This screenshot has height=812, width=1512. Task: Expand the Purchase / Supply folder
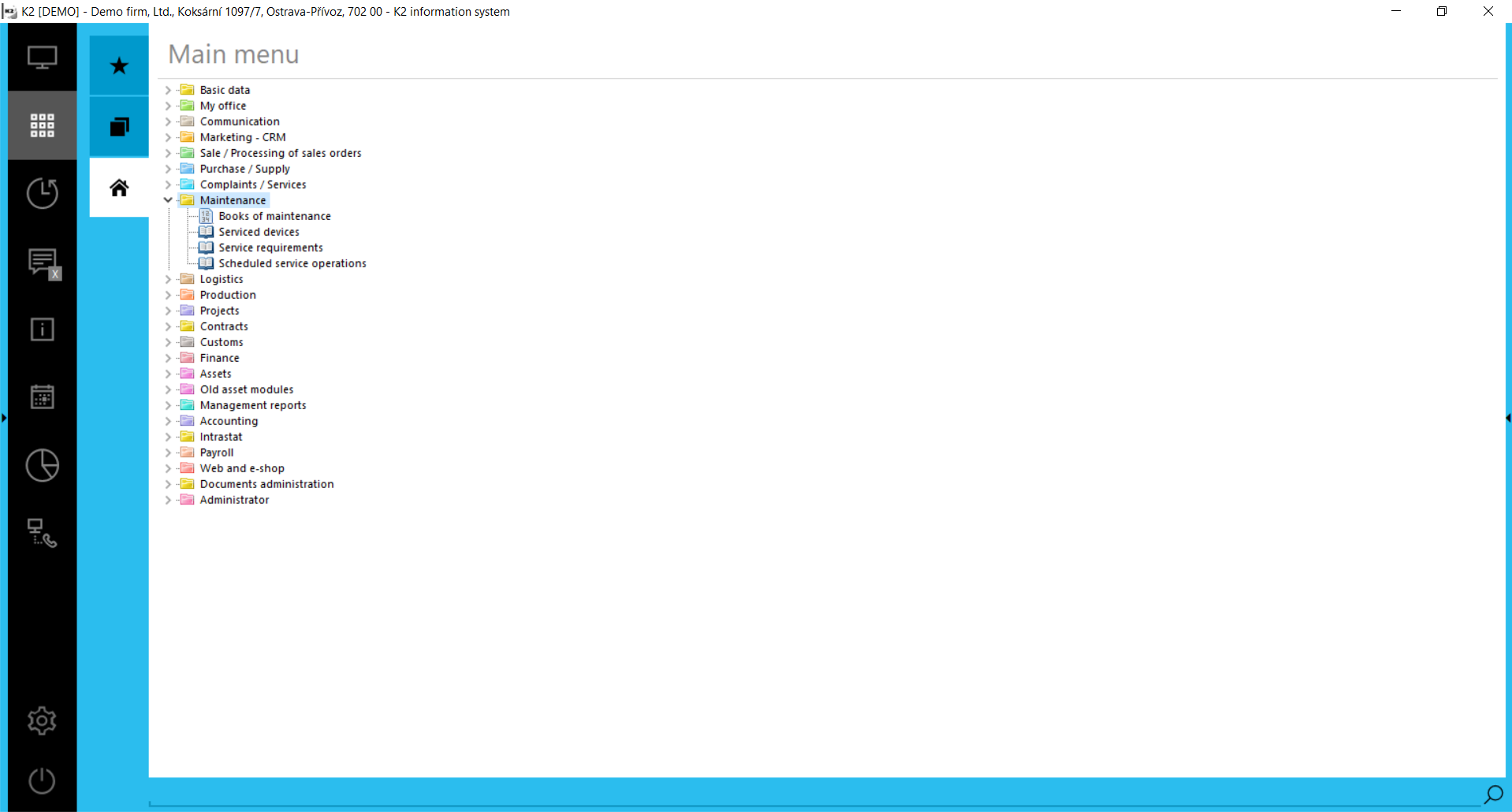pos(168,169)
